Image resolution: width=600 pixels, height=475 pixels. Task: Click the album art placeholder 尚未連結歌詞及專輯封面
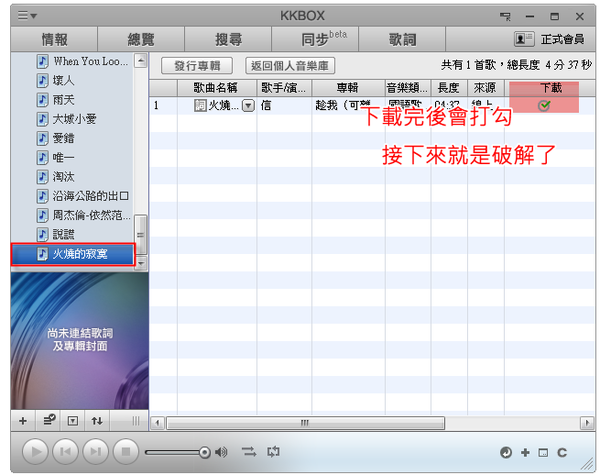(80, 341)
